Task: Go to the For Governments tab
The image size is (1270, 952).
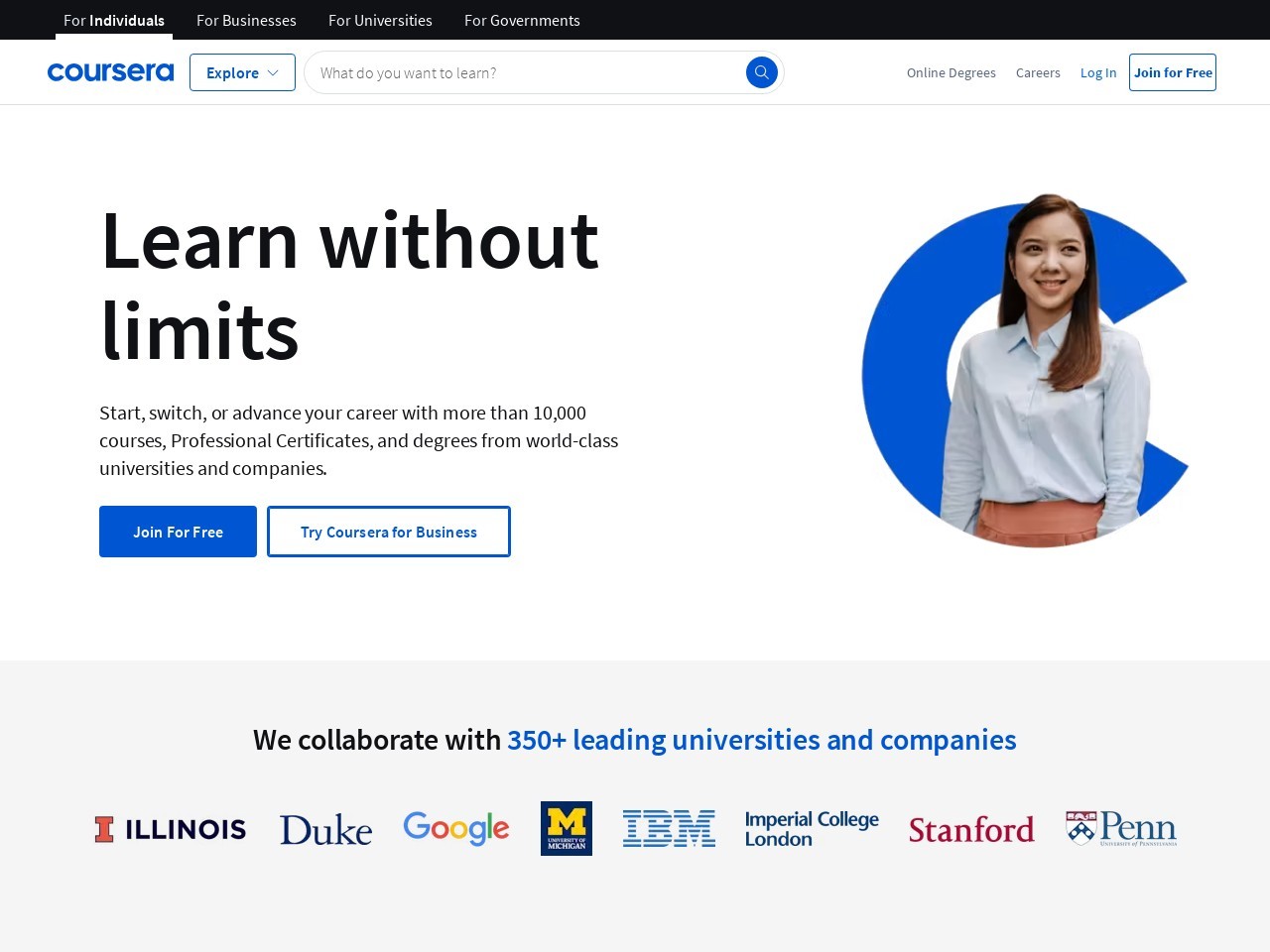Action: click(x=522, y=20)
